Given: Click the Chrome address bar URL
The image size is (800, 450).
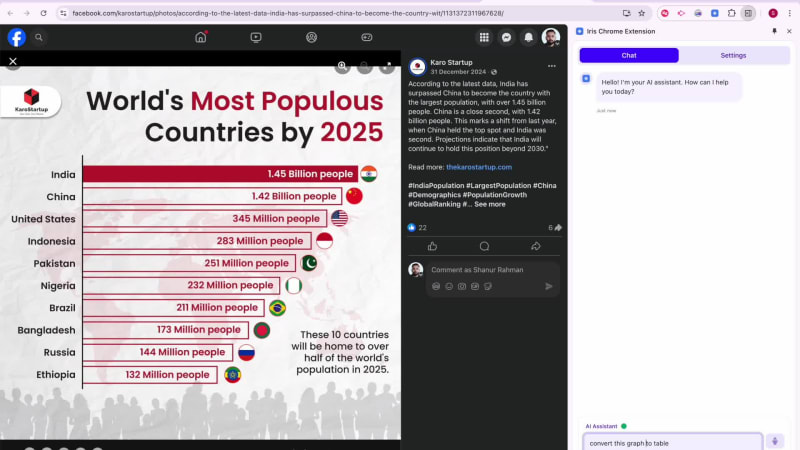Looking at the screenshot, I should click(x=288, y=13).
